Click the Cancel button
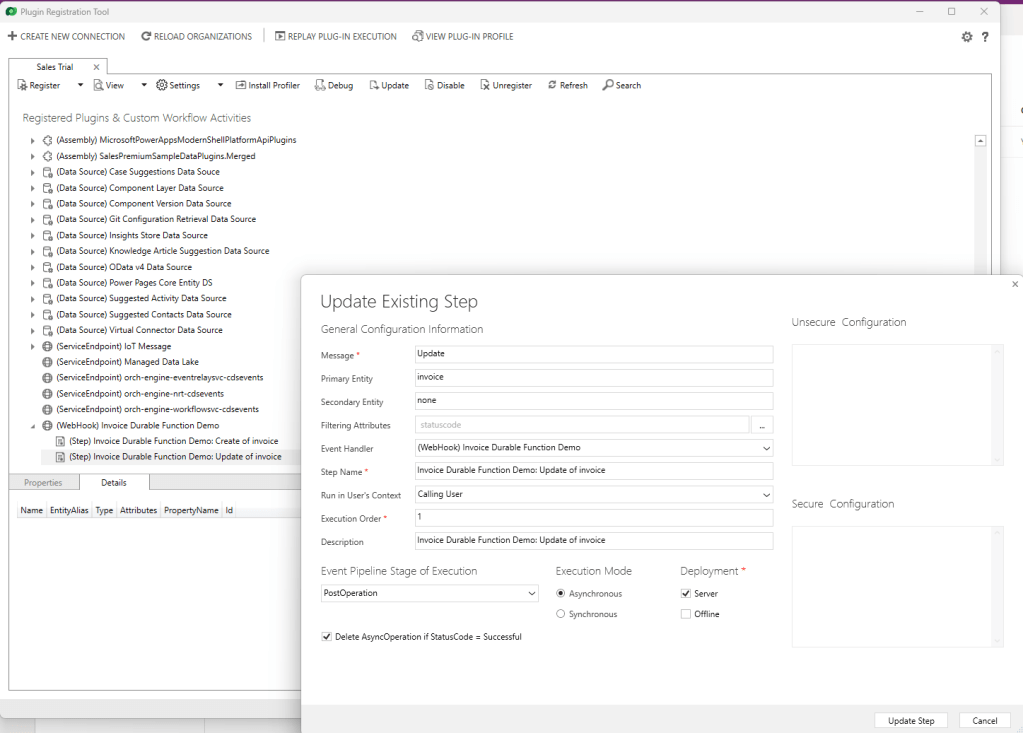Viewport: 1023px width, 733px height. (x=985, y=721)
